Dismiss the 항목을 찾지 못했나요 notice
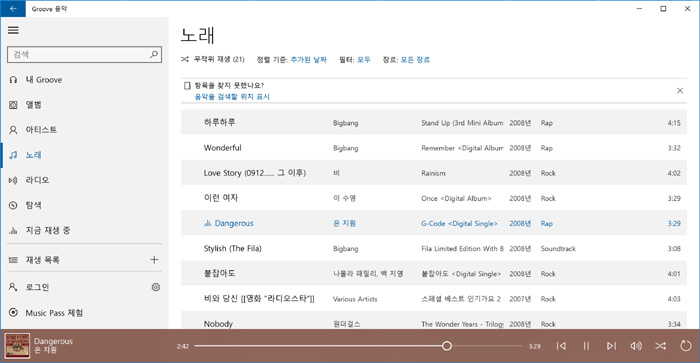Viewport: 700px width, 363px height. click(680, 91)
